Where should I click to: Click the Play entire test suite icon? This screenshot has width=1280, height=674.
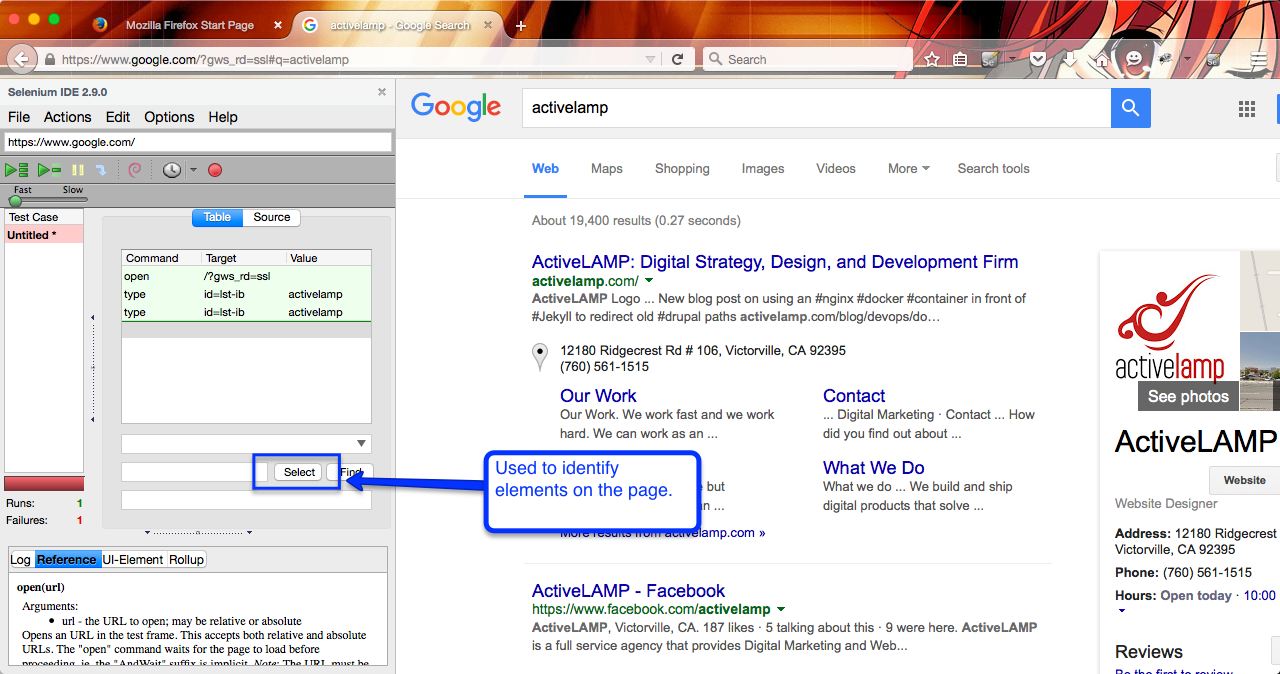coord(17,170)
